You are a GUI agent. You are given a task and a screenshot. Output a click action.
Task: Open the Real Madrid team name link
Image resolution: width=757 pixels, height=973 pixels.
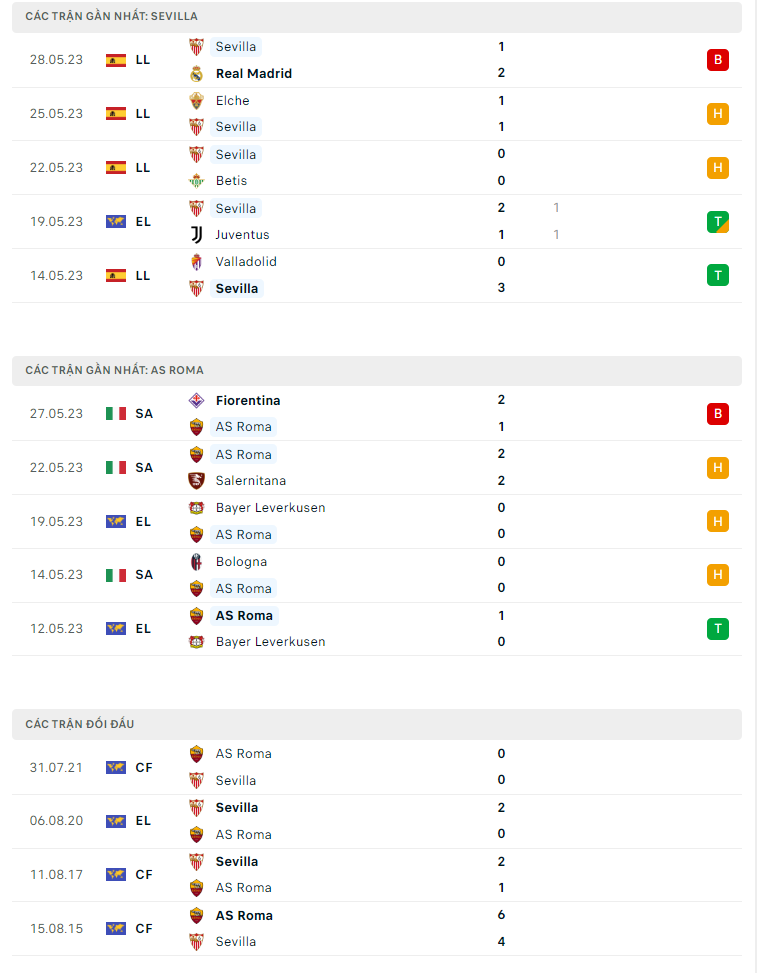254,73
